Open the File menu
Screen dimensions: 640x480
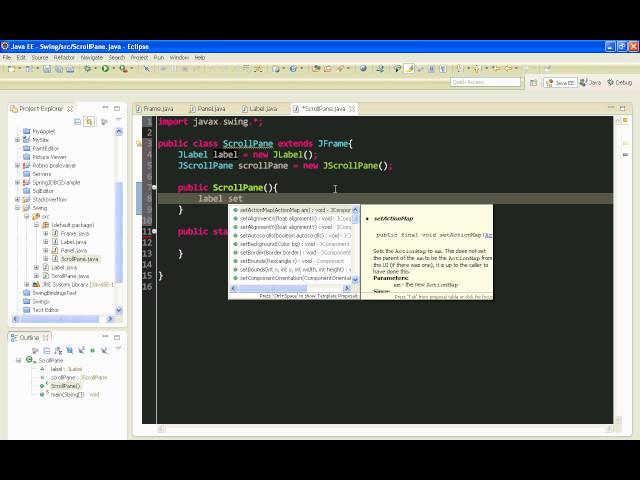[x=7, y=58]
